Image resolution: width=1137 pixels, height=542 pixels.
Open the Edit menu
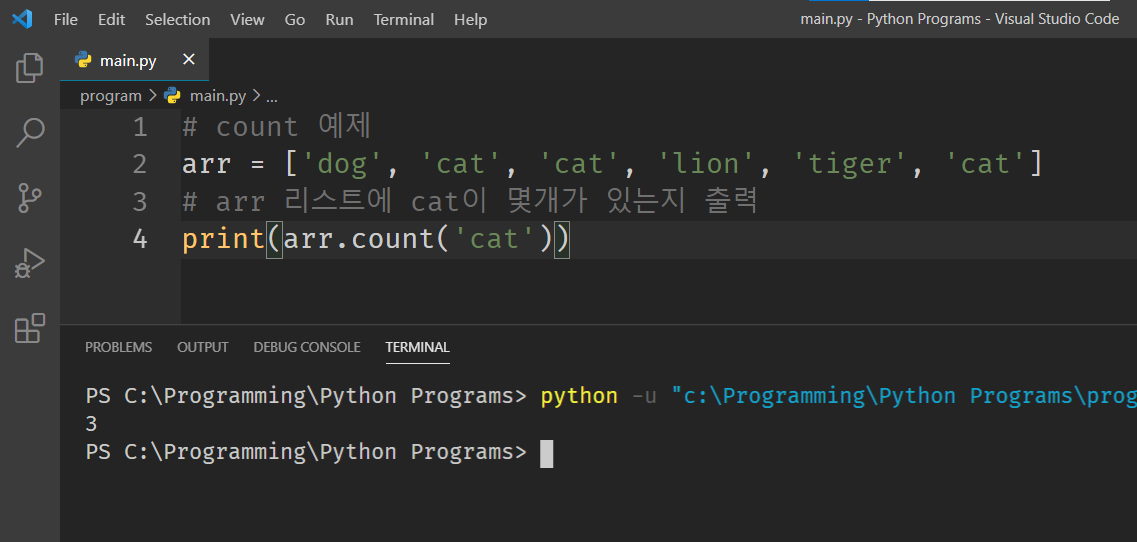tap(112, 20)
